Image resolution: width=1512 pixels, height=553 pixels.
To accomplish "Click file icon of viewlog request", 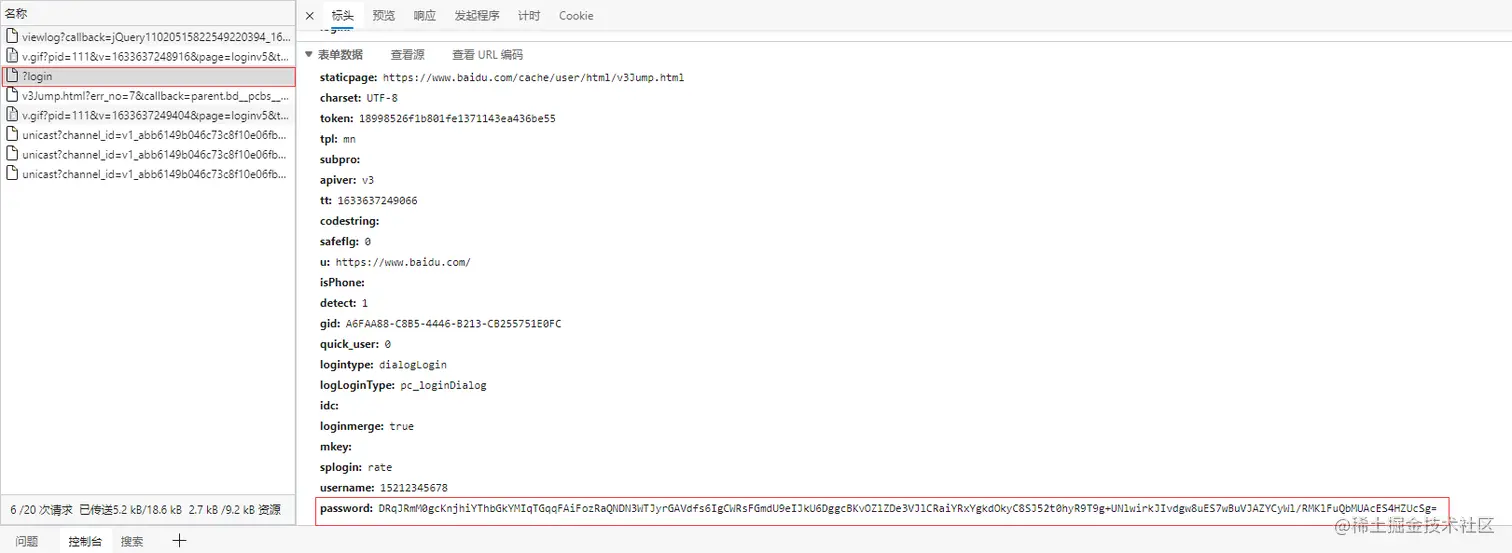I will (12, 37).
